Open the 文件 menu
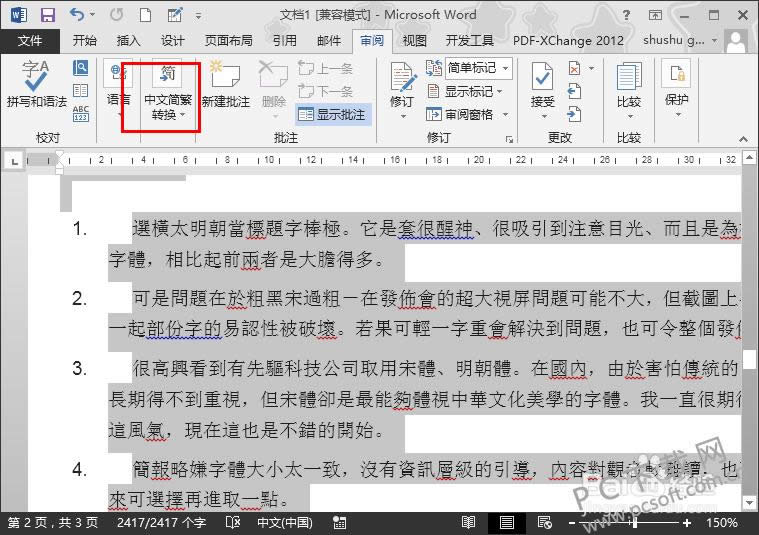 pos(30,41)
